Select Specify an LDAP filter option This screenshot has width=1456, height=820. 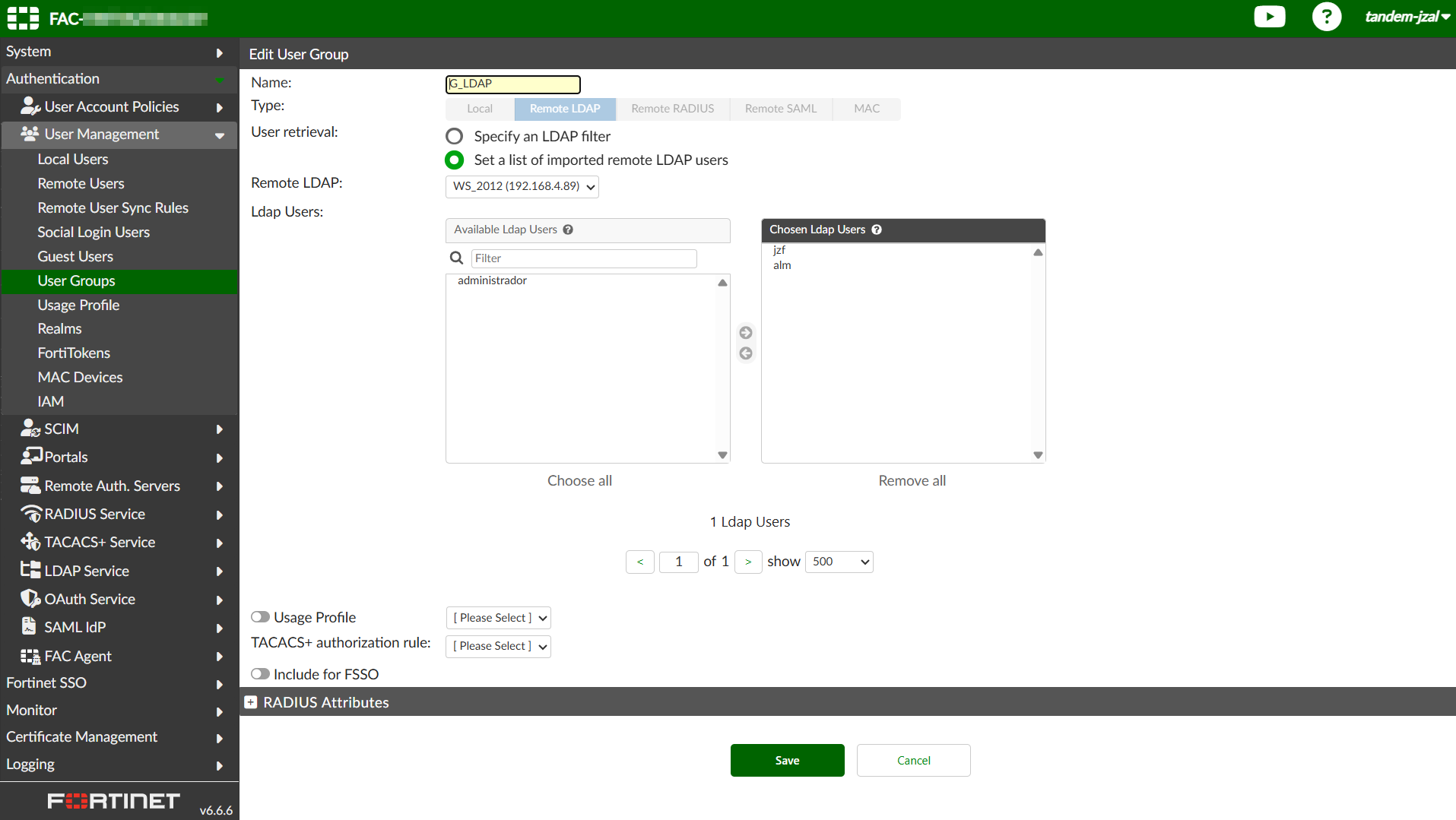454,136
